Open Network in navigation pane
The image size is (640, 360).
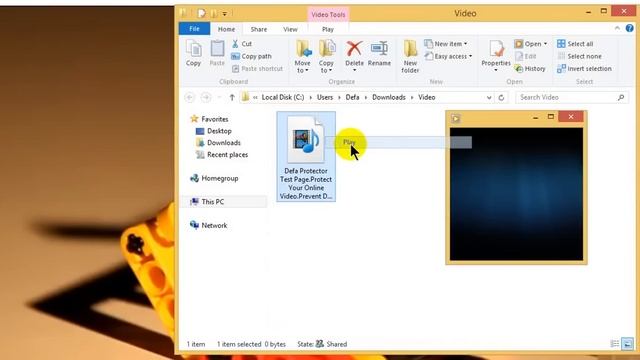(209, 225)
